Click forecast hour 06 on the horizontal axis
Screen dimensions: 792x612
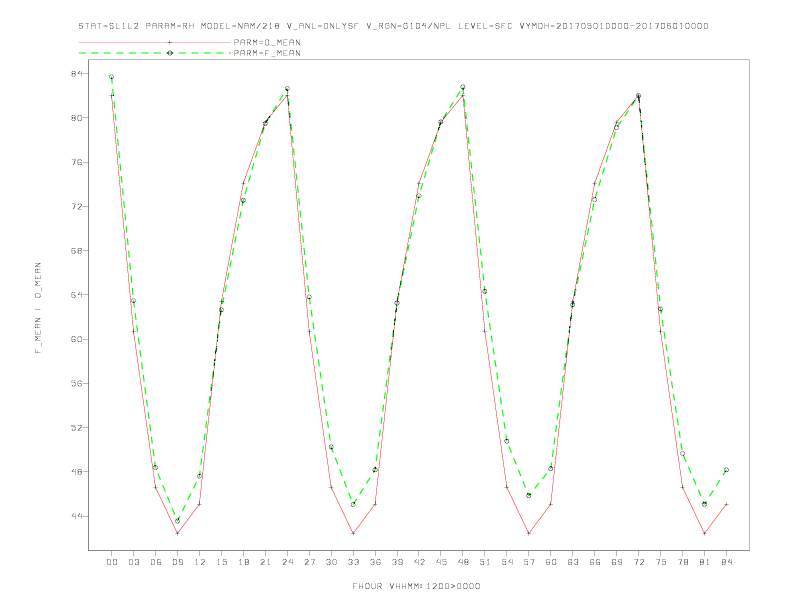click(x=156, y=562)
